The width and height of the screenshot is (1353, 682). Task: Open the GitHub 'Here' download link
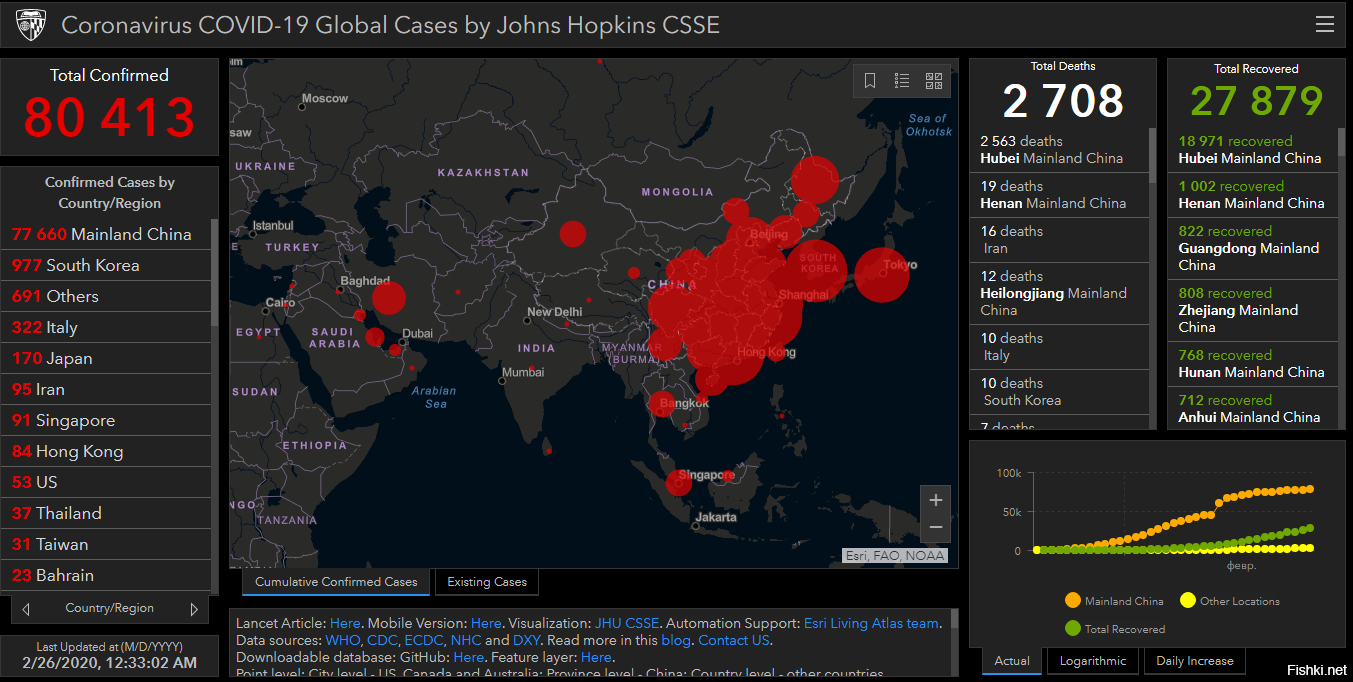point(468,657)
